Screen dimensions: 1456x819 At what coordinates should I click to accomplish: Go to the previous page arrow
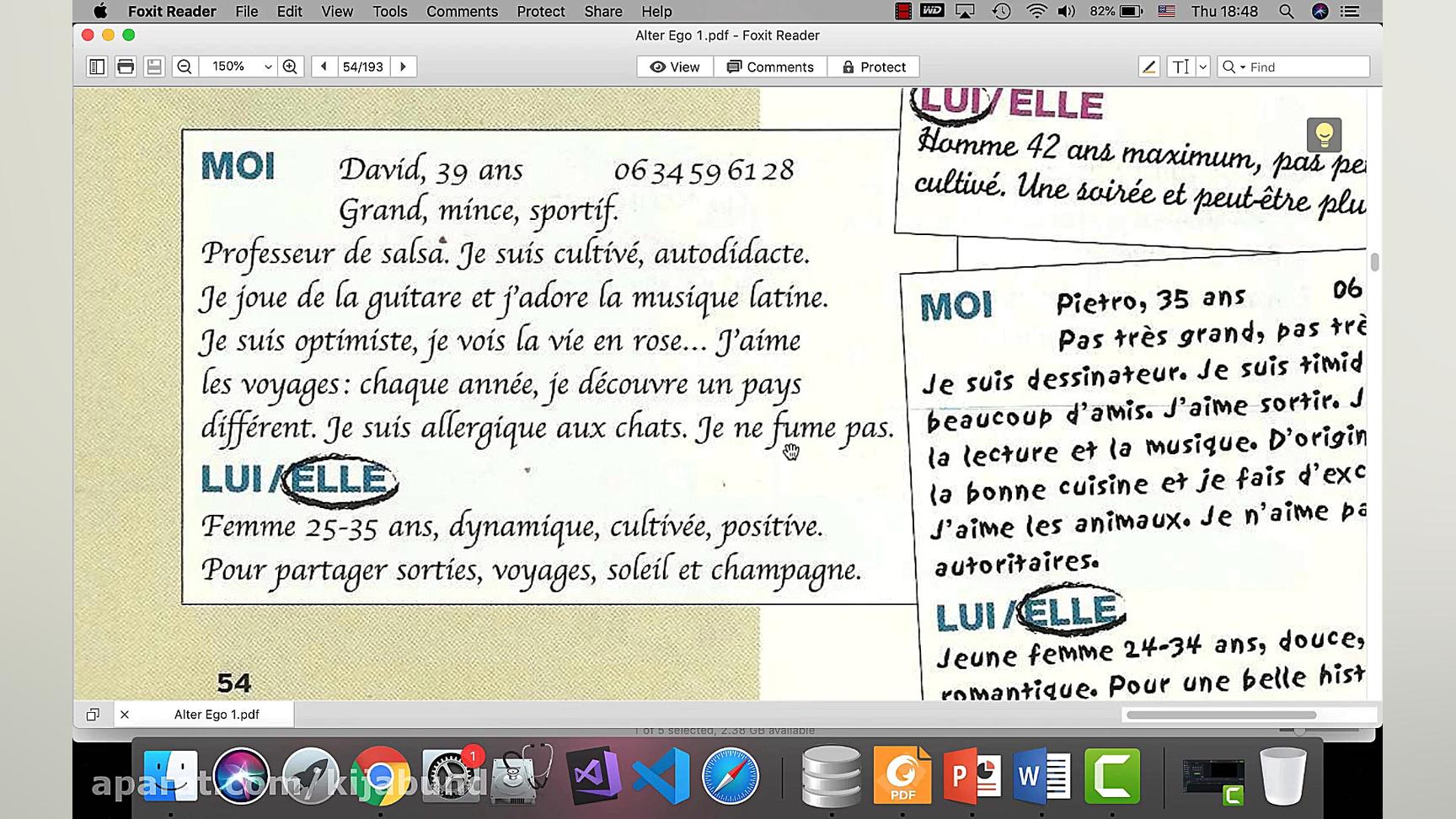324,67
